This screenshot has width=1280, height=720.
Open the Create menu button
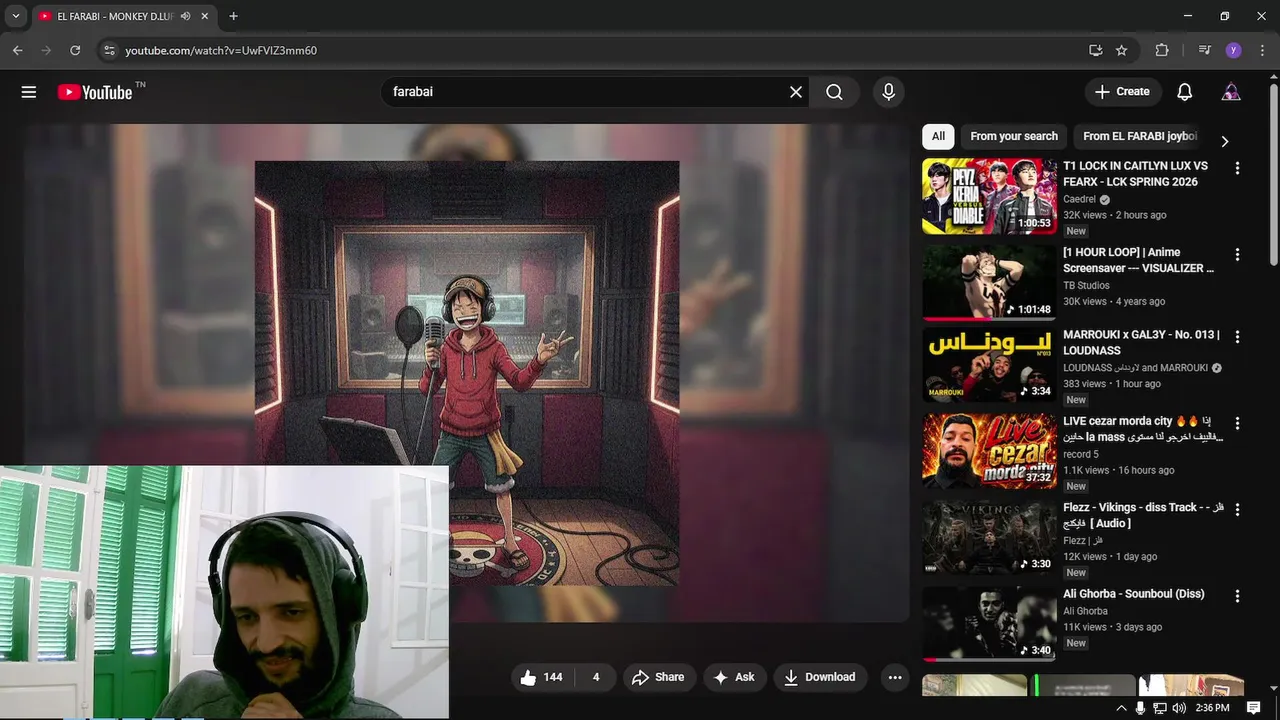tap(1123, 92)
